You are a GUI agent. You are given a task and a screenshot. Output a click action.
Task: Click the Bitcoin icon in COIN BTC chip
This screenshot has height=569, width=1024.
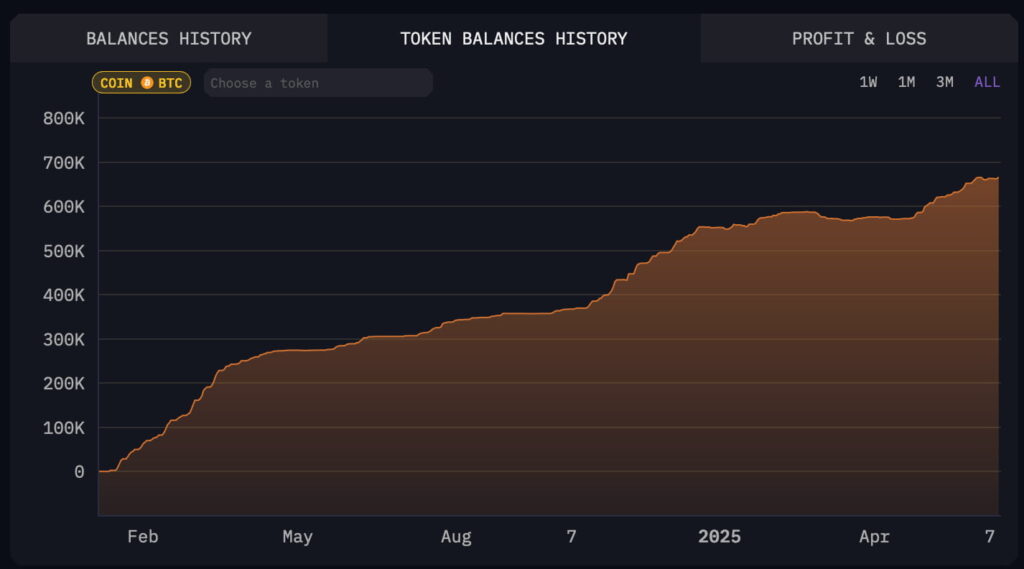[x=147, y=83]
